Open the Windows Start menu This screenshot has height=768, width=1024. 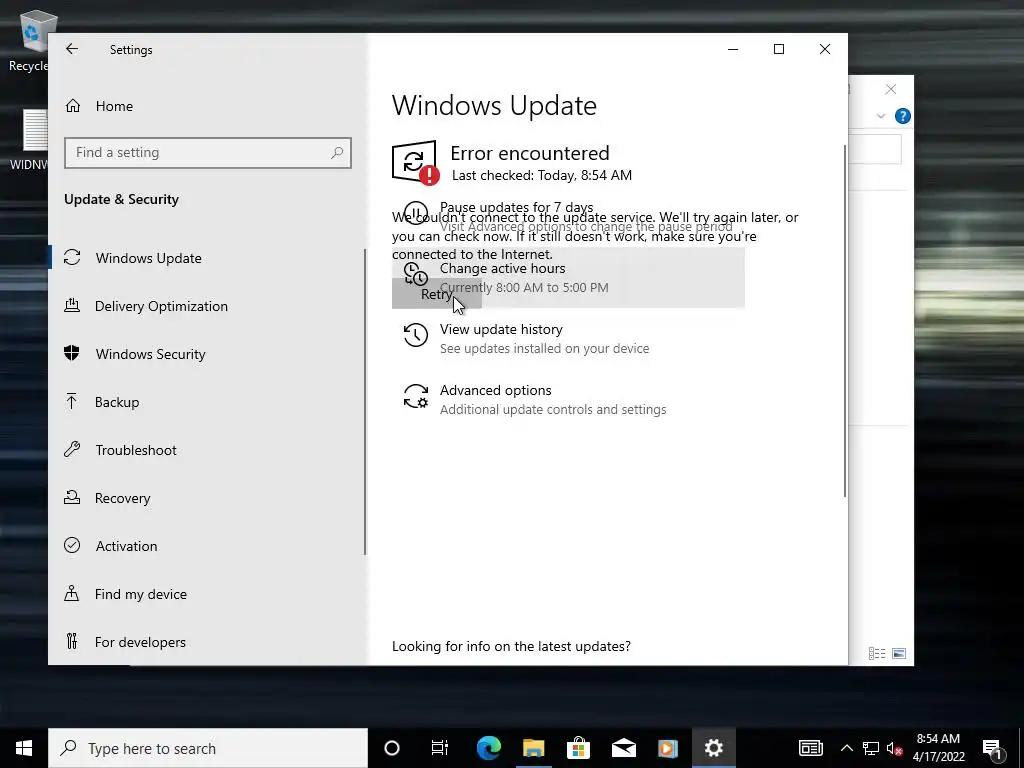click(24, 748)
